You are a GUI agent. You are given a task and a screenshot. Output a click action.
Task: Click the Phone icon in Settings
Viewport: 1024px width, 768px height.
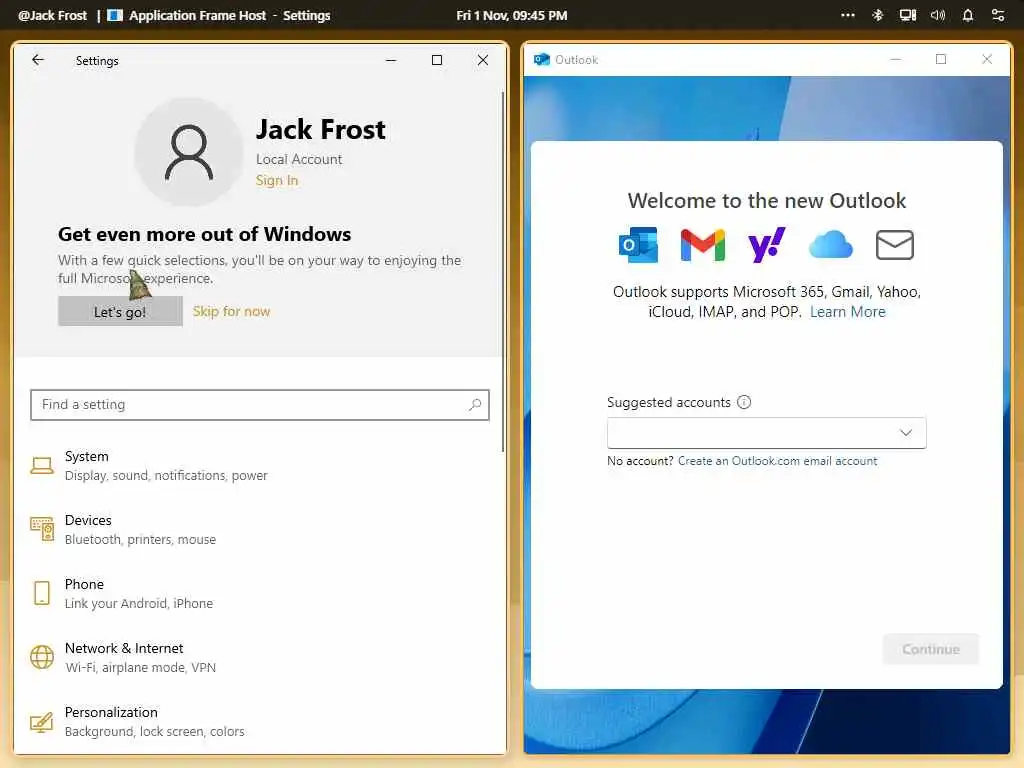point(42,593)
